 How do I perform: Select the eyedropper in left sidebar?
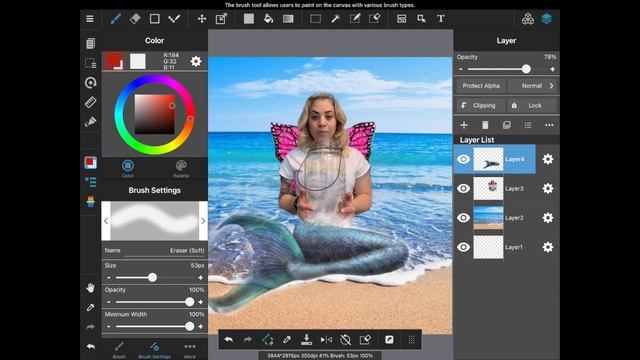(x=91, y=307)
